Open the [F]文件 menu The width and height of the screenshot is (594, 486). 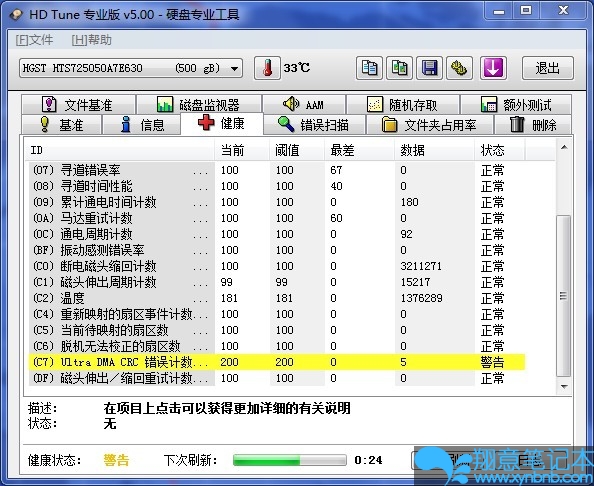(34, 40)
